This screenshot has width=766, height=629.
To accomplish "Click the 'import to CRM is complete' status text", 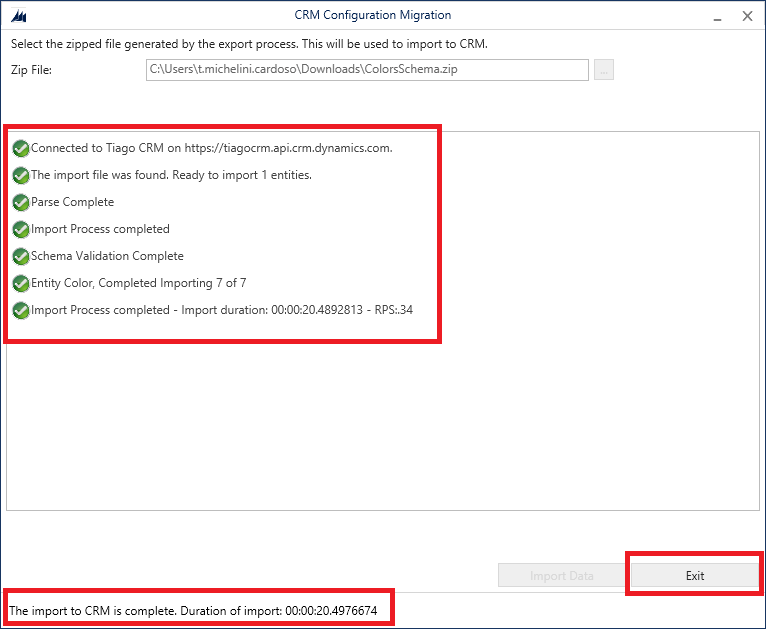I will click(x=193, y=610).
